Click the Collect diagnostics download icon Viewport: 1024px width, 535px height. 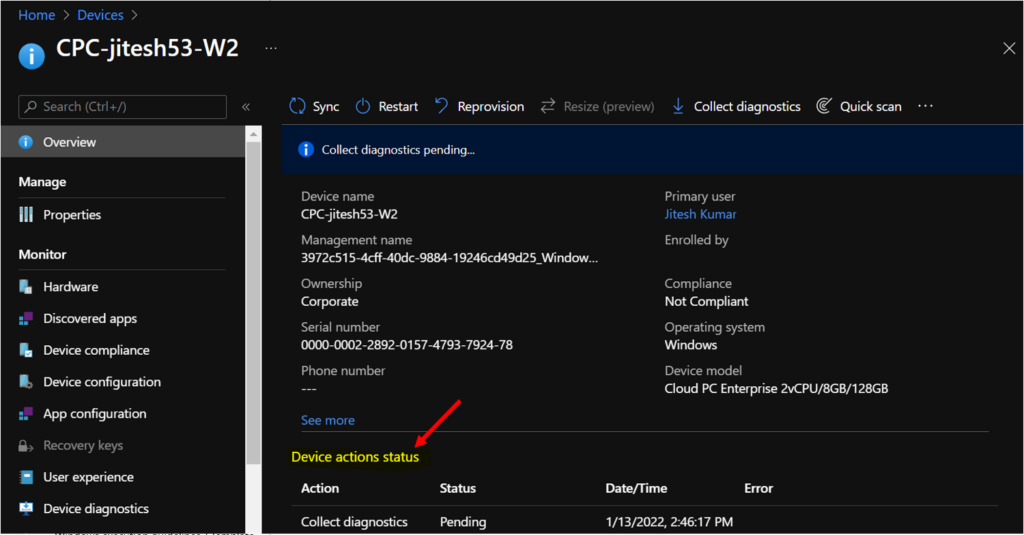pyautogui.click(x=678, y=106)
